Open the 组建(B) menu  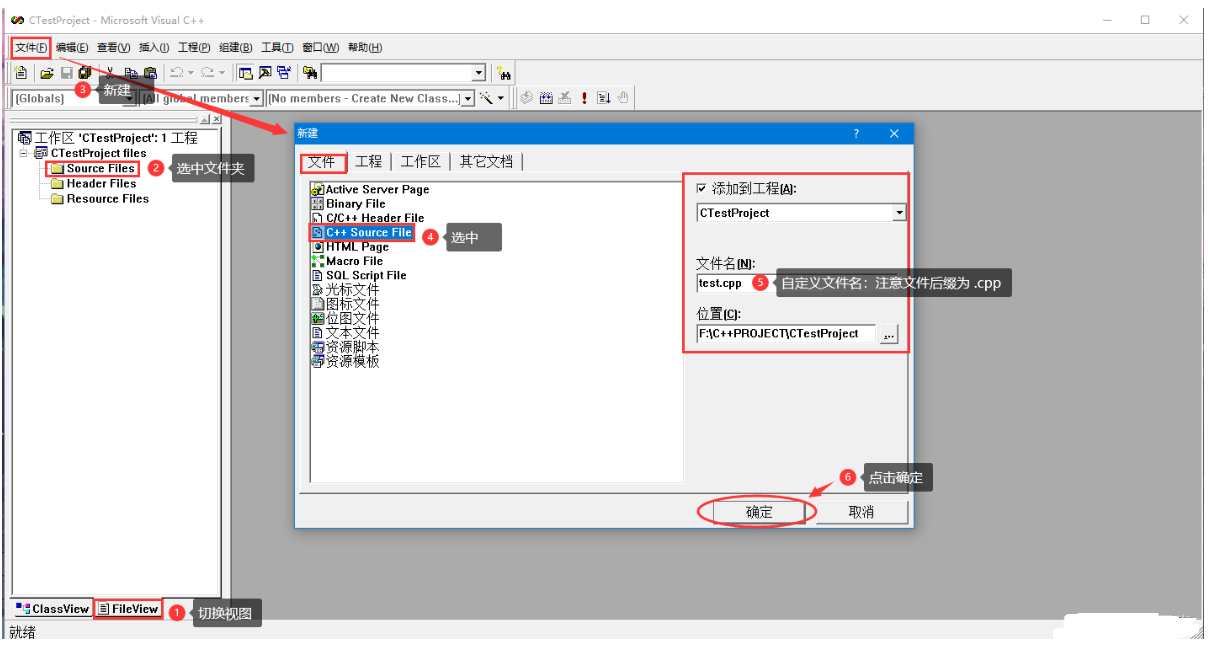tap(236, 47)
